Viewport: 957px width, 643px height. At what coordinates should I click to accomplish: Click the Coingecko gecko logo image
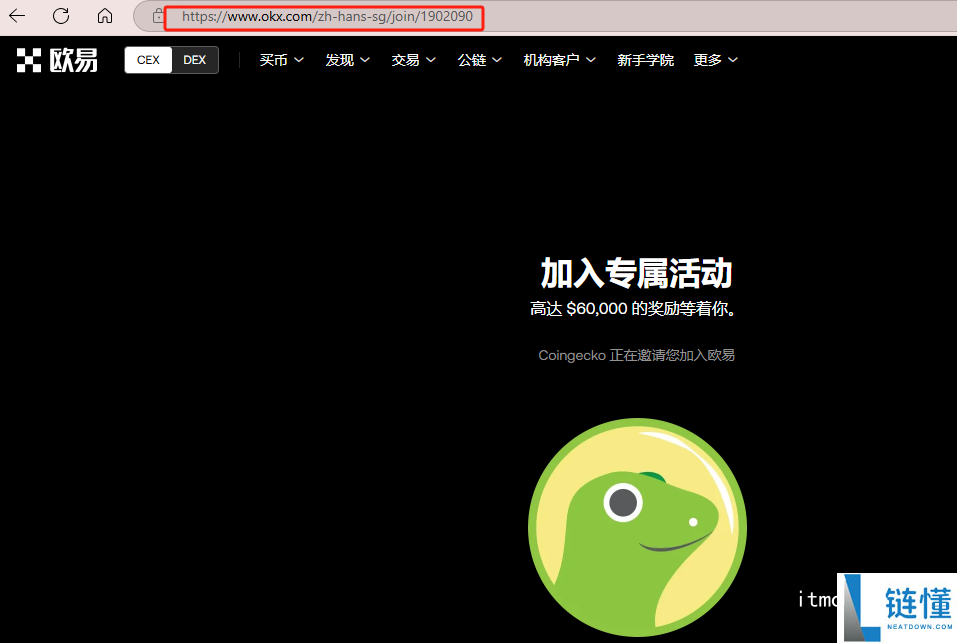click(x=637, y=527)
